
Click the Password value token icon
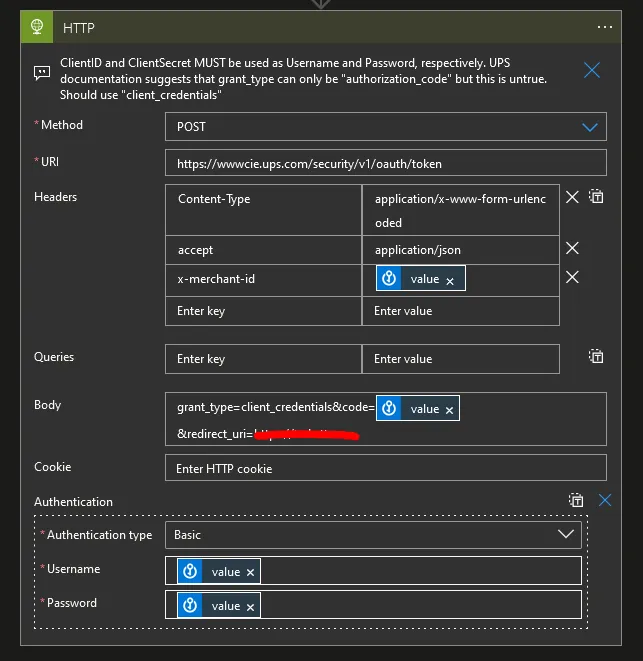190,605
